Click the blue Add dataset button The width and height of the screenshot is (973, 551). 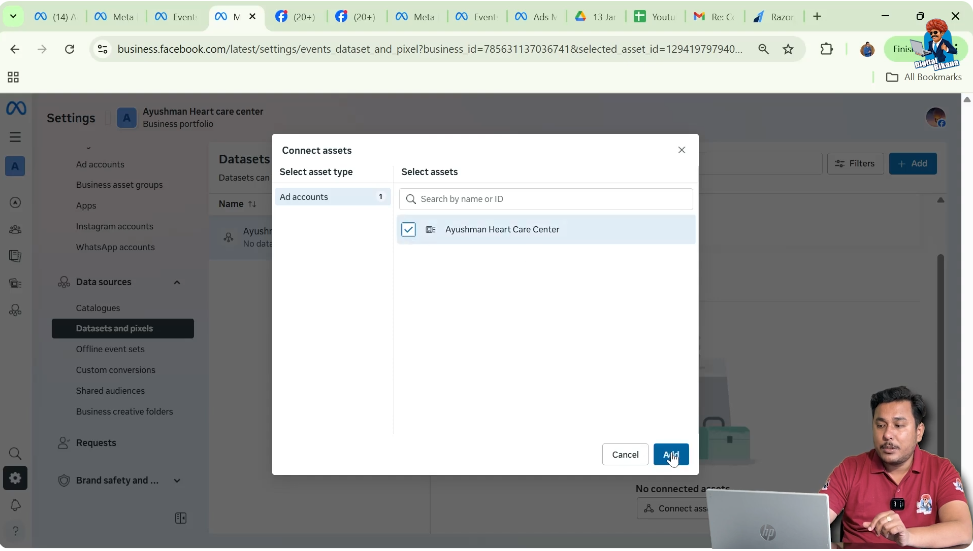coord(913,164)
